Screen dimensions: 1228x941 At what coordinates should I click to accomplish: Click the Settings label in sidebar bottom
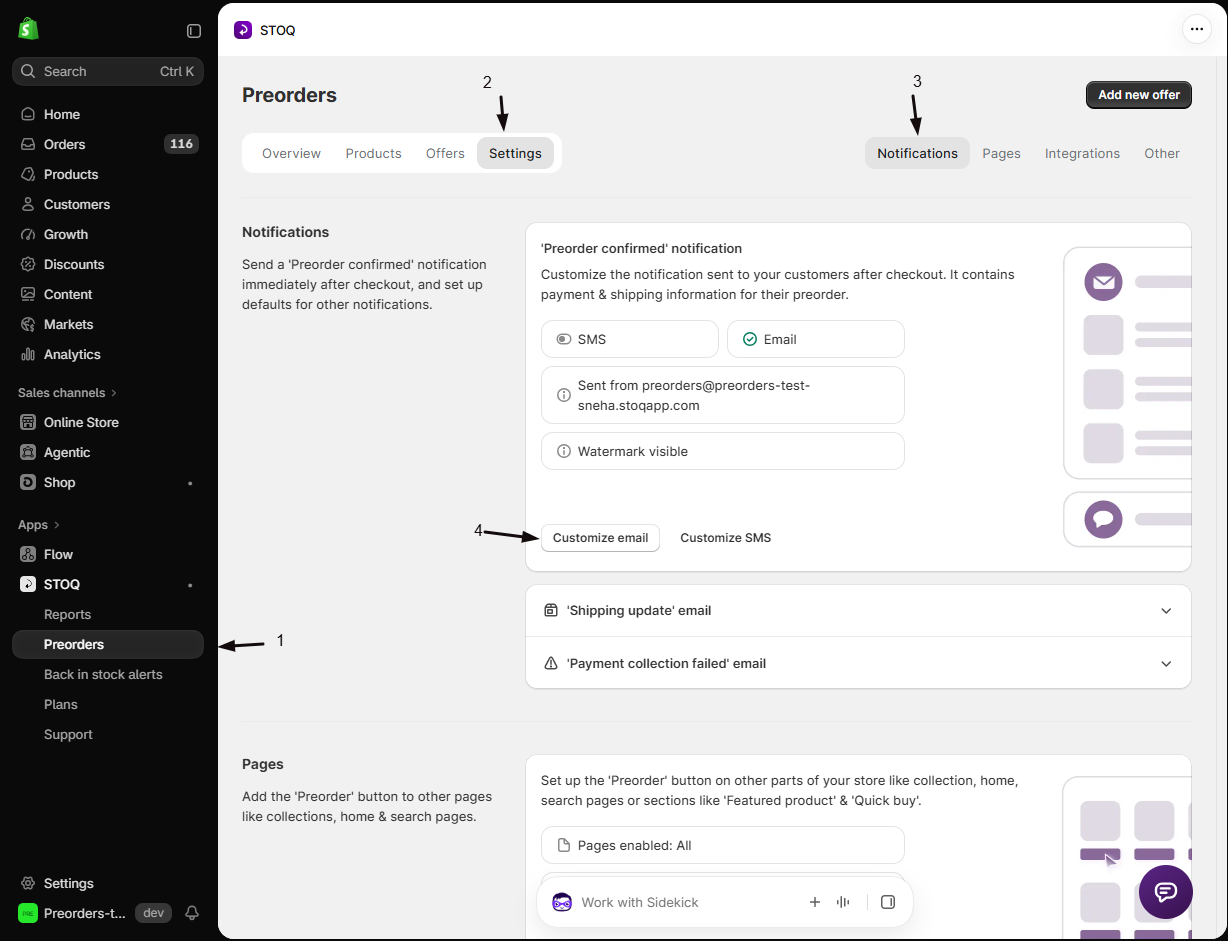coord(69,883)
